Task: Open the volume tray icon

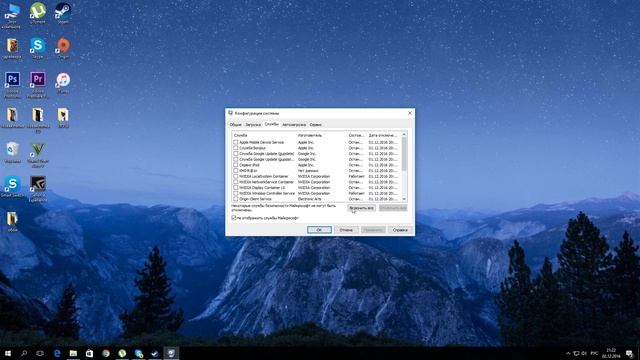Action: click(584, 353)
